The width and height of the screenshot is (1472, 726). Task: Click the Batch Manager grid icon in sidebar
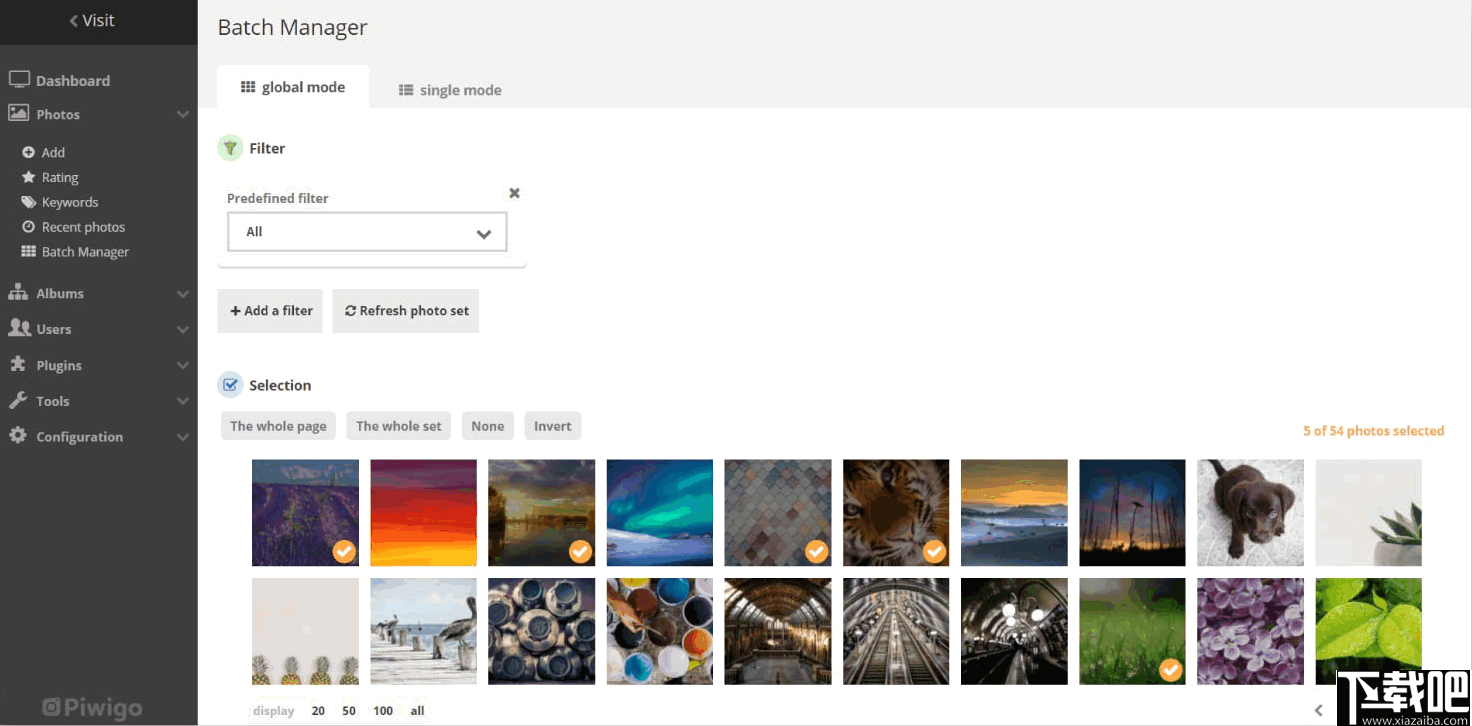tap(29, 252)
